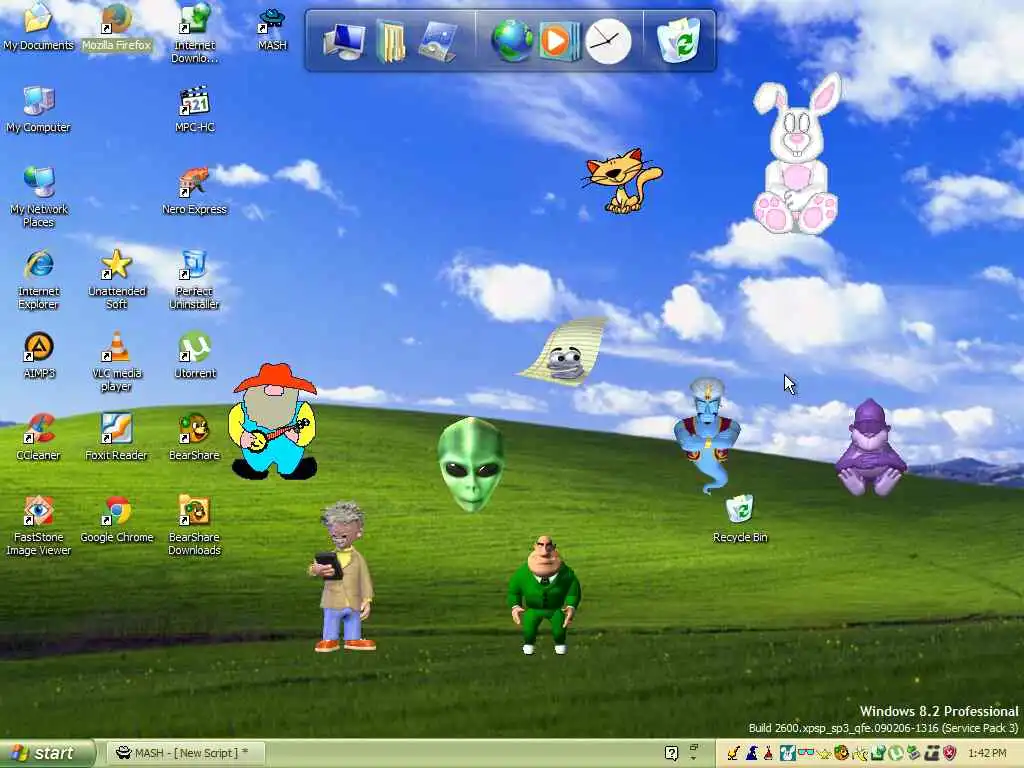The width and height of the screenshot is (1024, 768).
Task: Click the analog clock in the dock
Action: pos(608,41)
